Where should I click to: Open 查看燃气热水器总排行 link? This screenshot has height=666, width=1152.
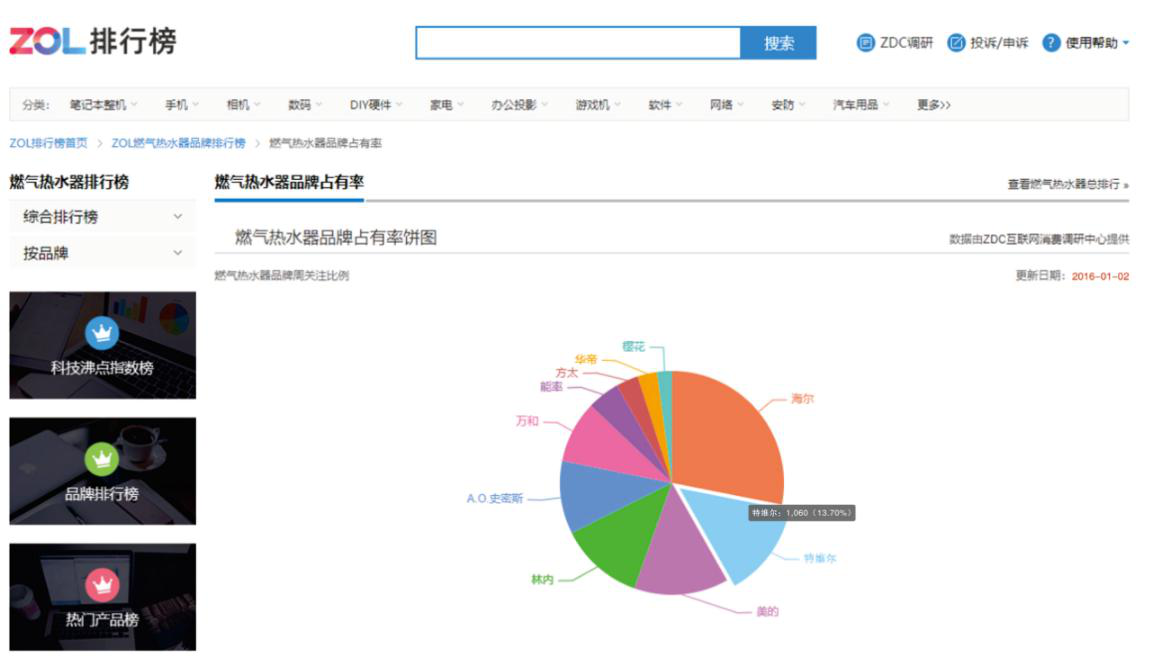1068,184
